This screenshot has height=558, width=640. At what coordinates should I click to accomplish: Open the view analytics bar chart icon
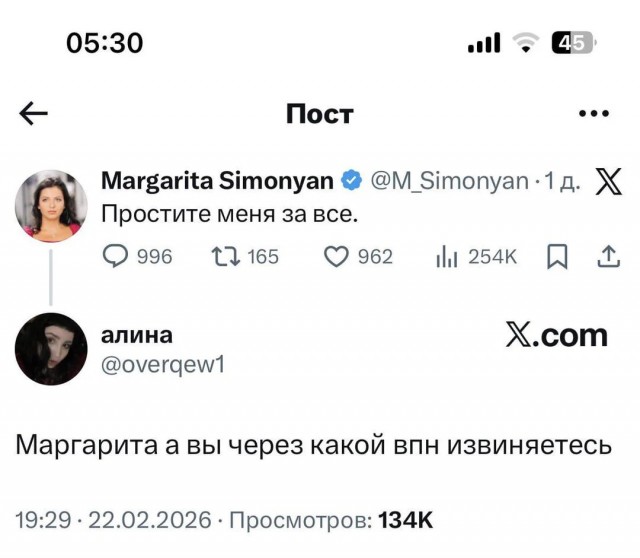coord(446,257)
